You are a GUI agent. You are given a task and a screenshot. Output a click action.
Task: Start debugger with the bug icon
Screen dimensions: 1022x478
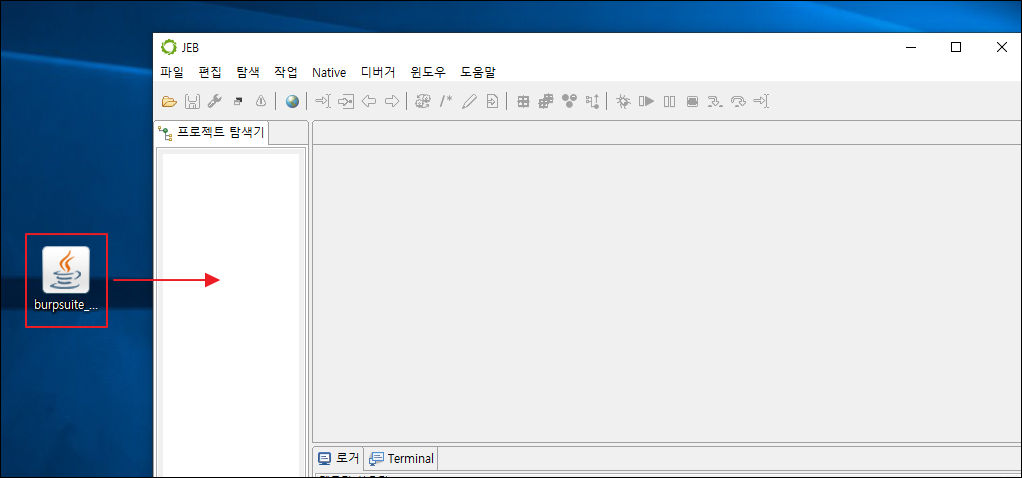click(x=624, y=101)
